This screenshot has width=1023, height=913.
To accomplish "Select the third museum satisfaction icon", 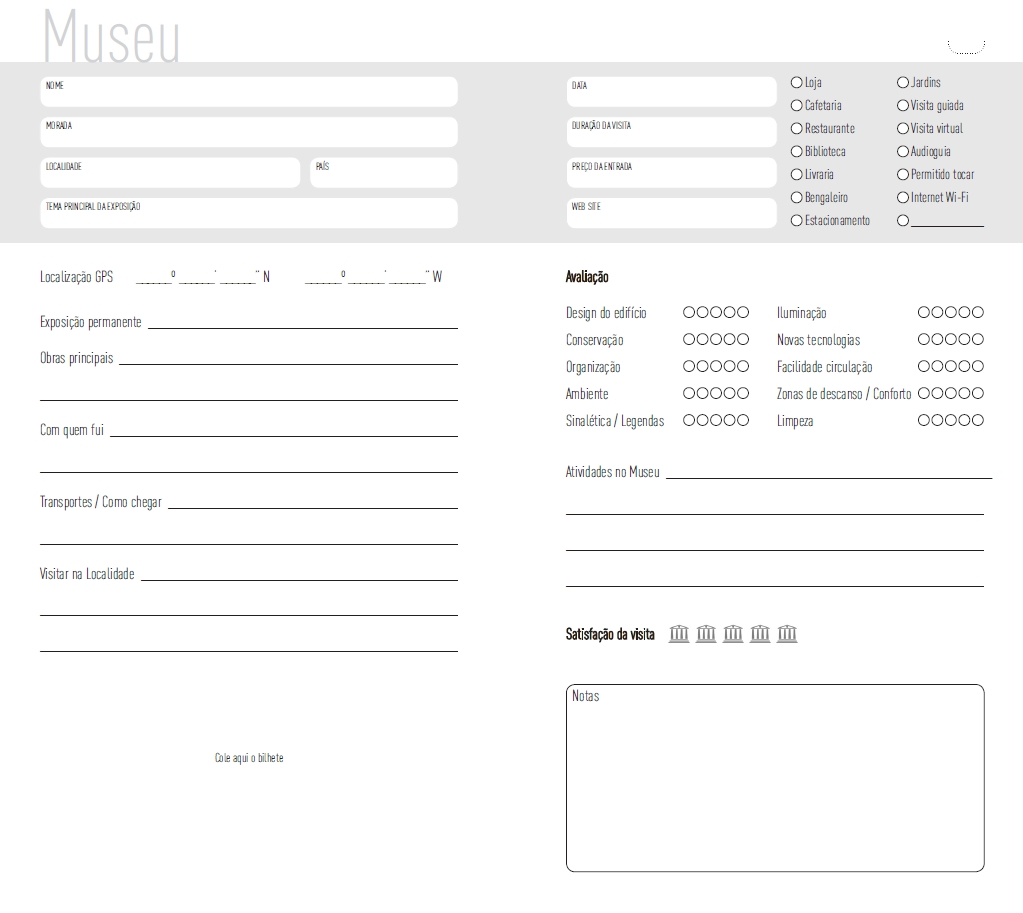I will tap(733, 633).
